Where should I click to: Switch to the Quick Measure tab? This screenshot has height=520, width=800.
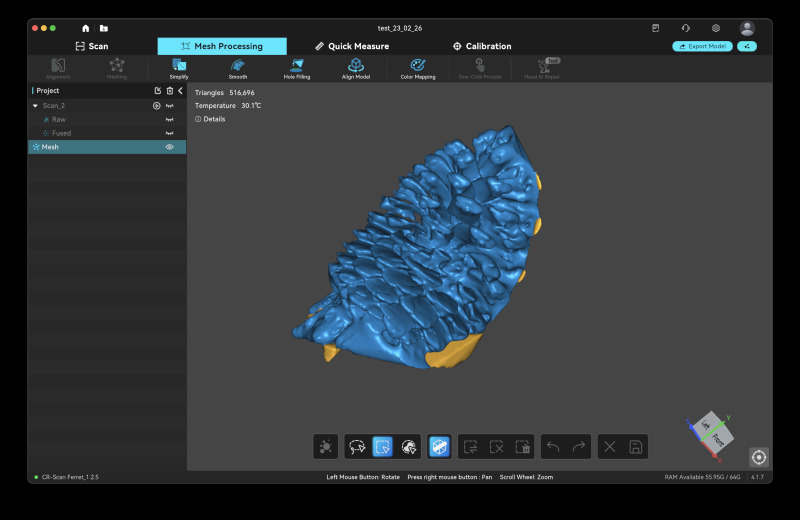(352, 46)
